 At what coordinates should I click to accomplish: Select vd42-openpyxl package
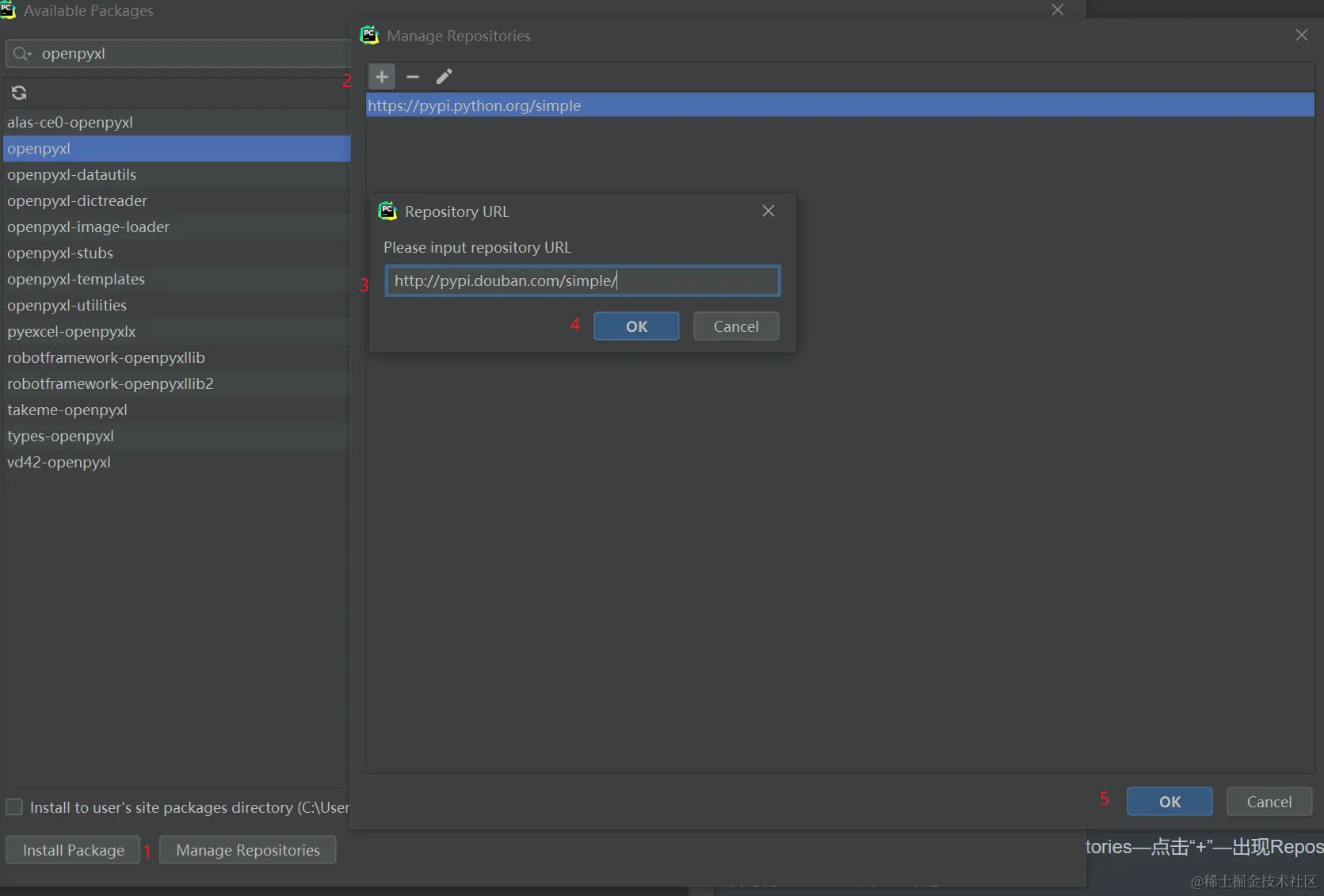(x=177, y=462)
